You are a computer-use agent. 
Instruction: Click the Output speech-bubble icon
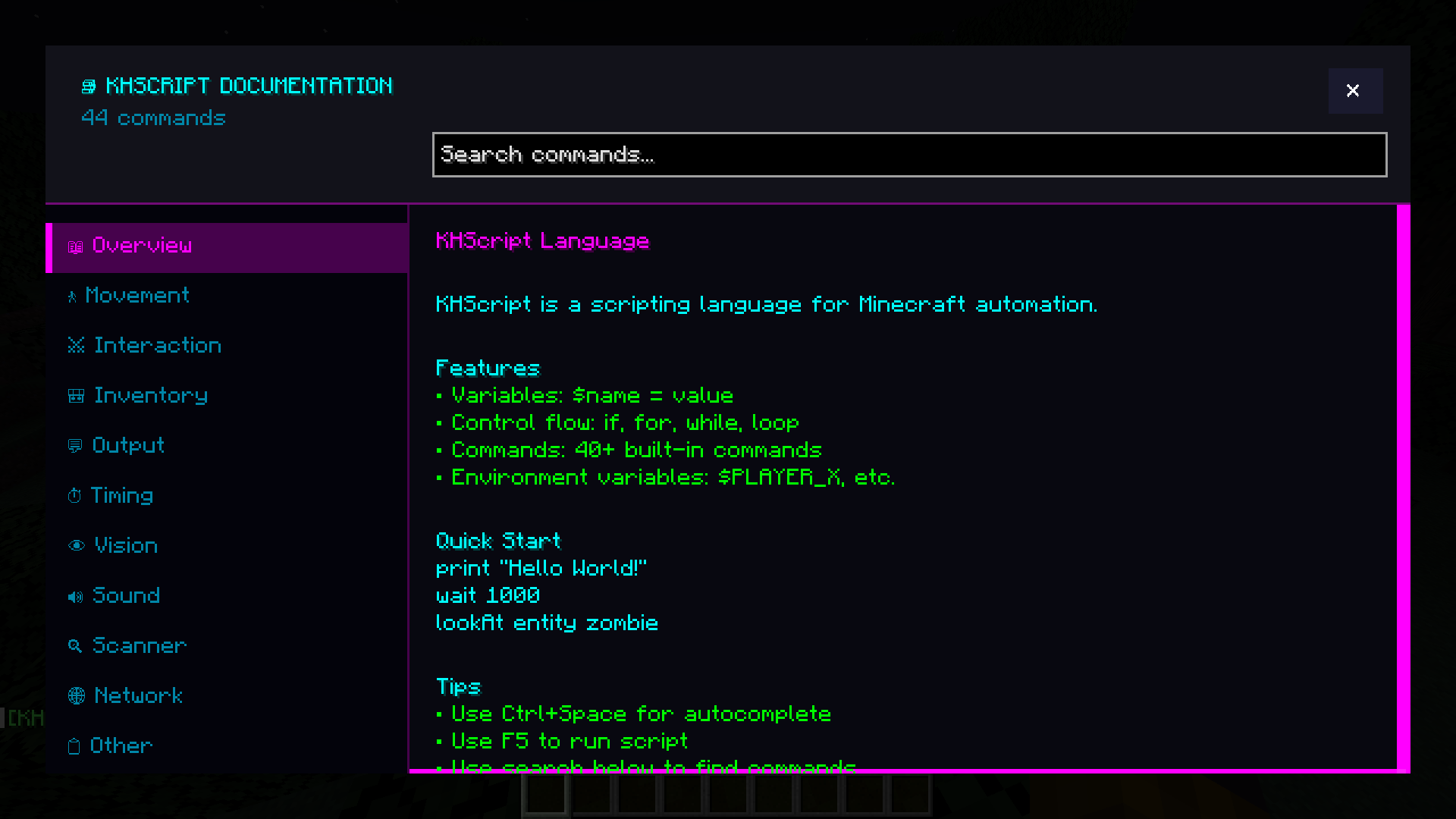click(74, 446)
